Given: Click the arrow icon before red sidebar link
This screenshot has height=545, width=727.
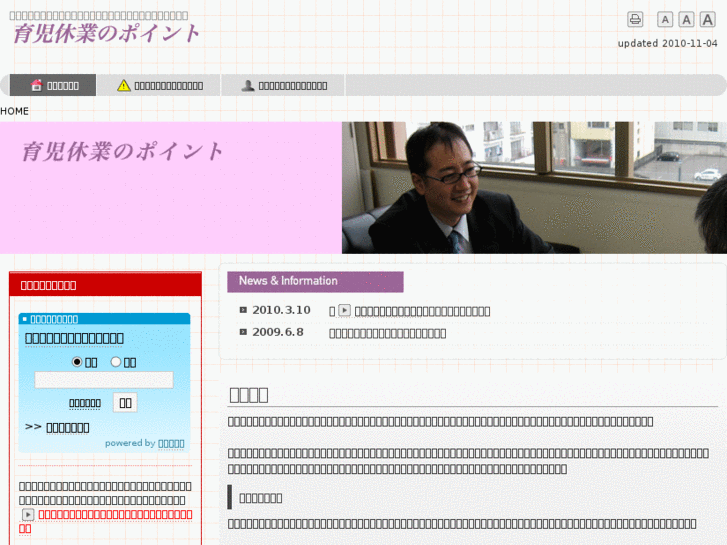Looking at the screenshot, I should pos(28,514).
